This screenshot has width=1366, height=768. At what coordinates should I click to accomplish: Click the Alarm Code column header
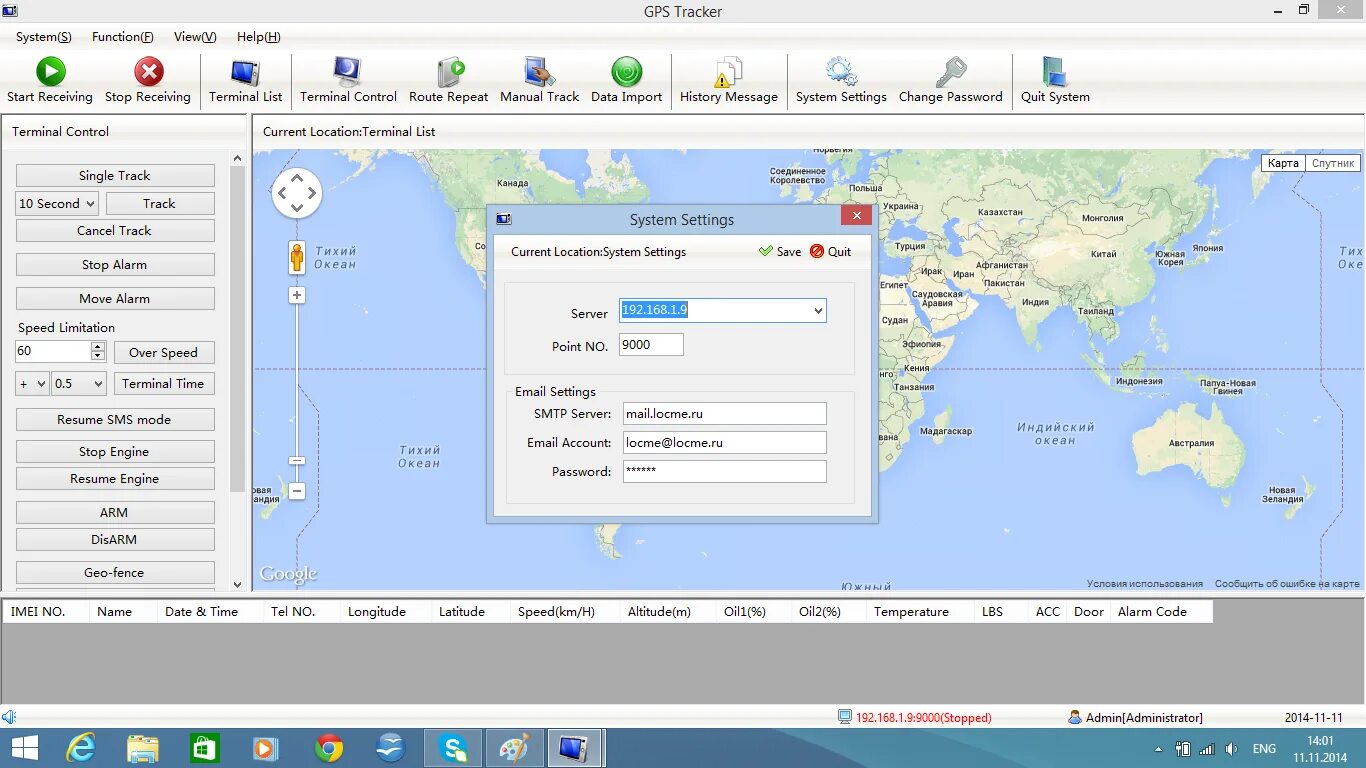[x=1161, y=611]
